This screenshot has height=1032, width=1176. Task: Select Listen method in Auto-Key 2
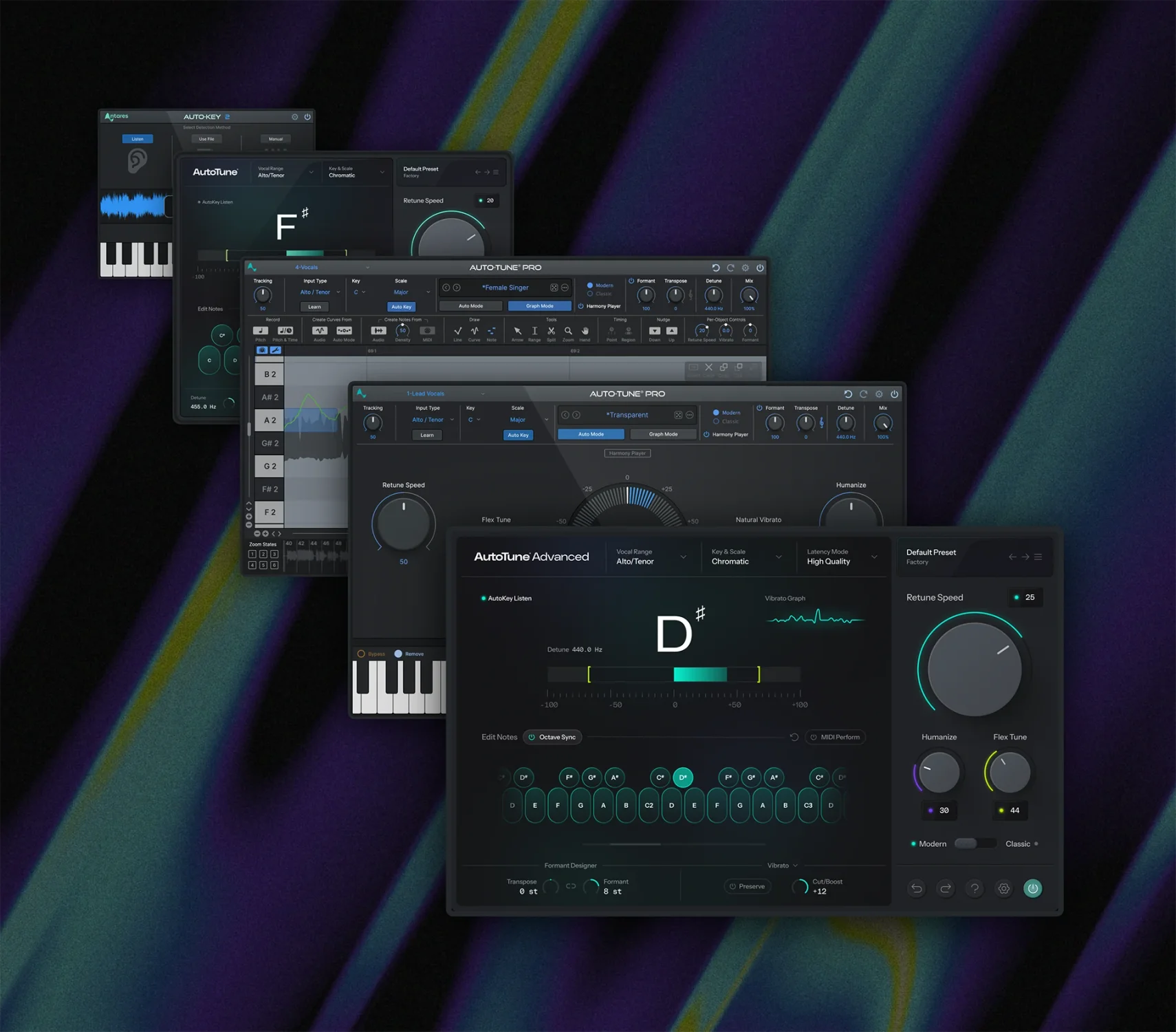click(138, 139)
